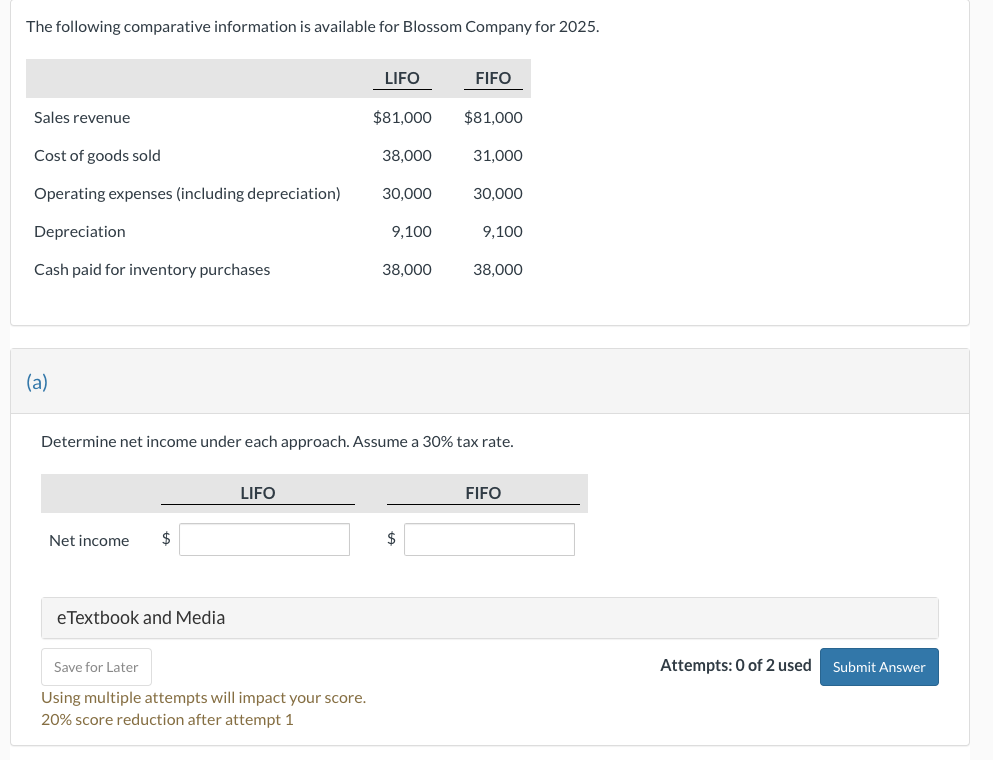Screen dimensions: 993x760
Task: Click the FIFO header in the data table
Action: [x=493, y=78]
